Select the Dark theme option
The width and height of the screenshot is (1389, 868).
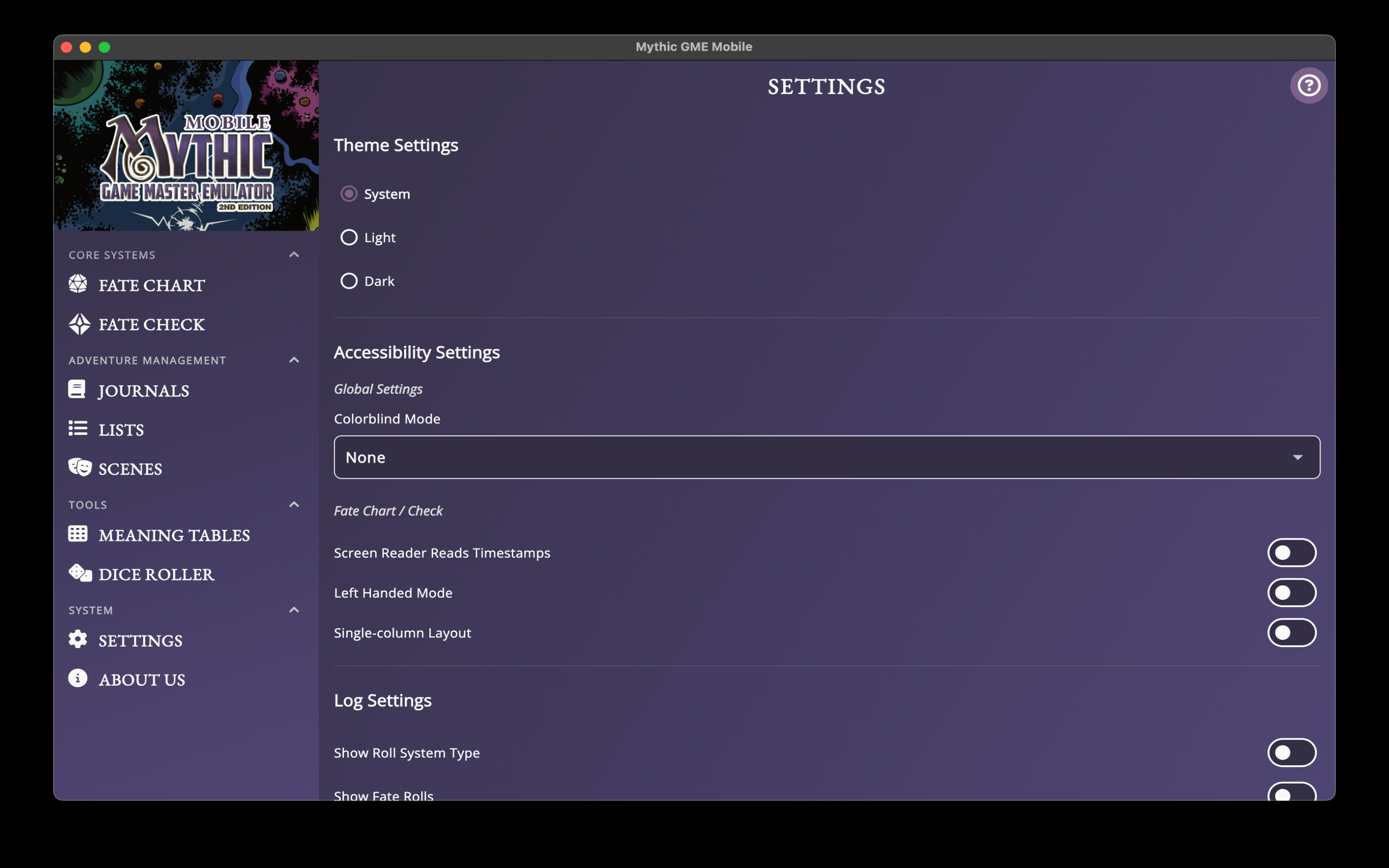point(349,281)
